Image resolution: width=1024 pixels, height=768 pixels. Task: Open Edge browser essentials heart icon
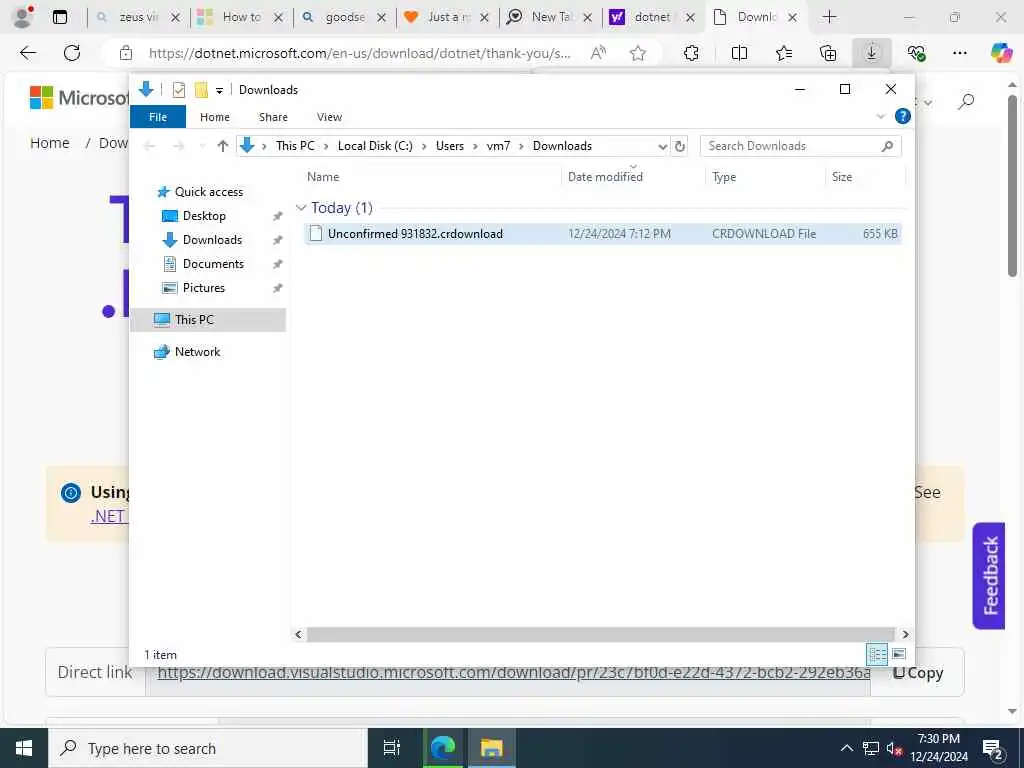pyautogui.click(x=916, y=53)
